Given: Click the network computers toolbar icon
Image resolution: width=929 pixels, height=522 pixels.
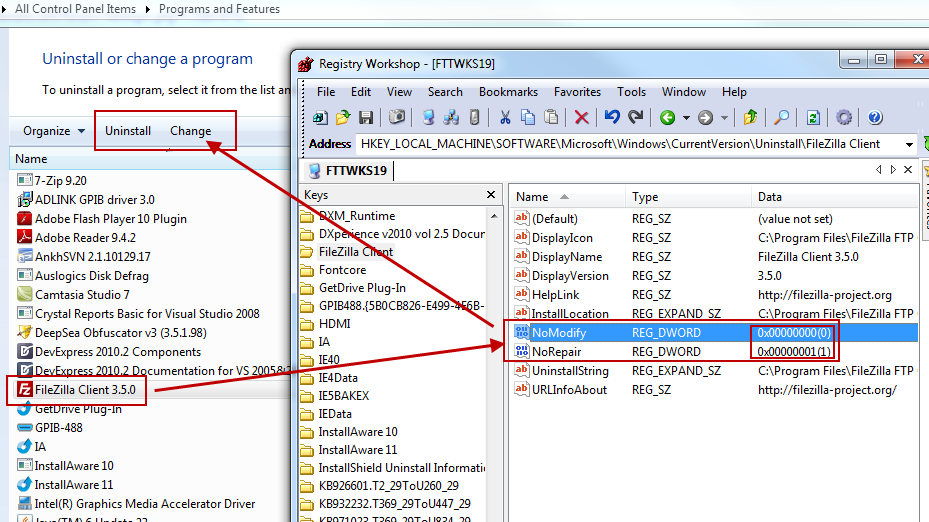Looking at the screenshot, I should [x=451, y=117].
